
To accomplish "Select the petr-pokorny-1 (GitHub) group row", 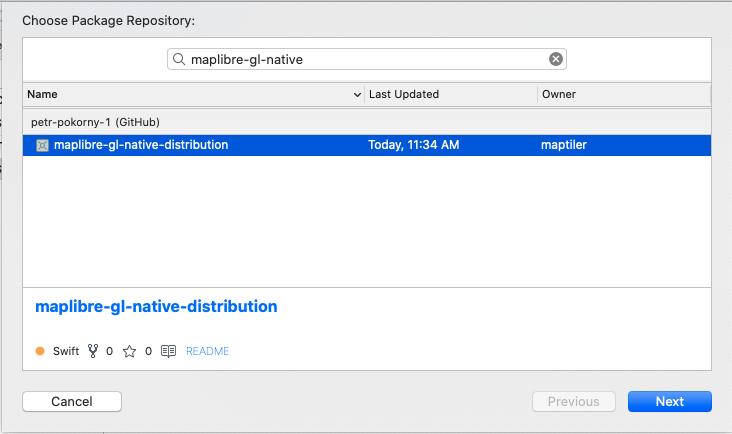I will click(x=367, y=122).
